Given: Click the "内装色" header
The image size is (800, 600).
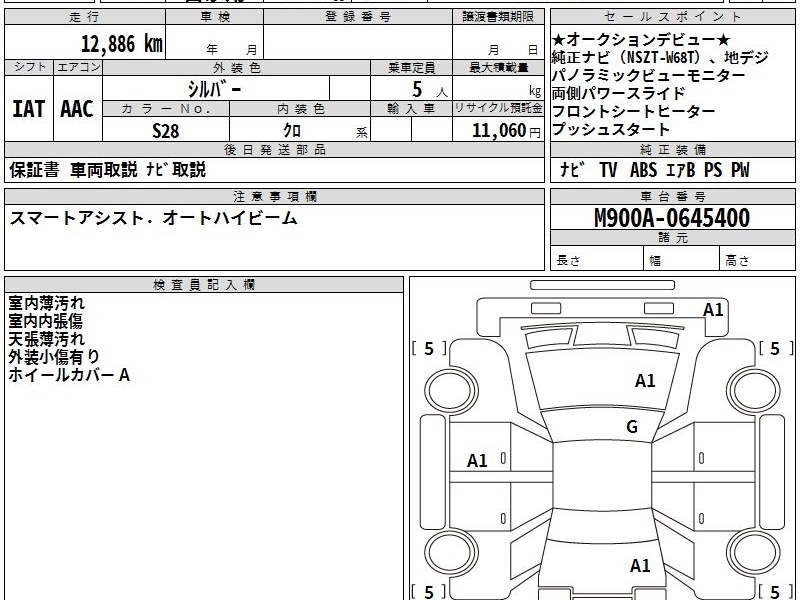Looking at the screenshot, I should [300, 109].
